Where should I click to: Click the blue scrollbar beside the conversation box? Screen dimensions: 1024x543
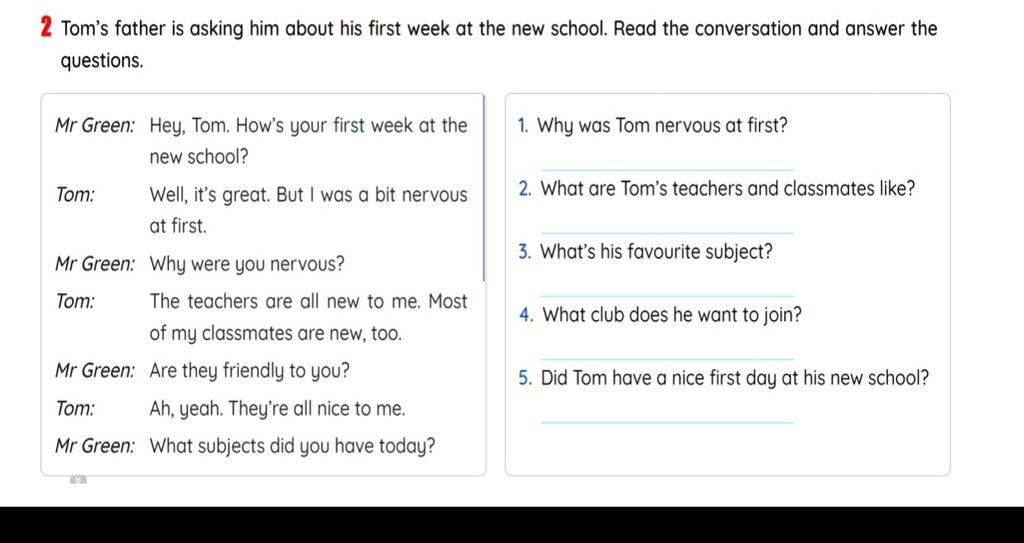point(484,188)
